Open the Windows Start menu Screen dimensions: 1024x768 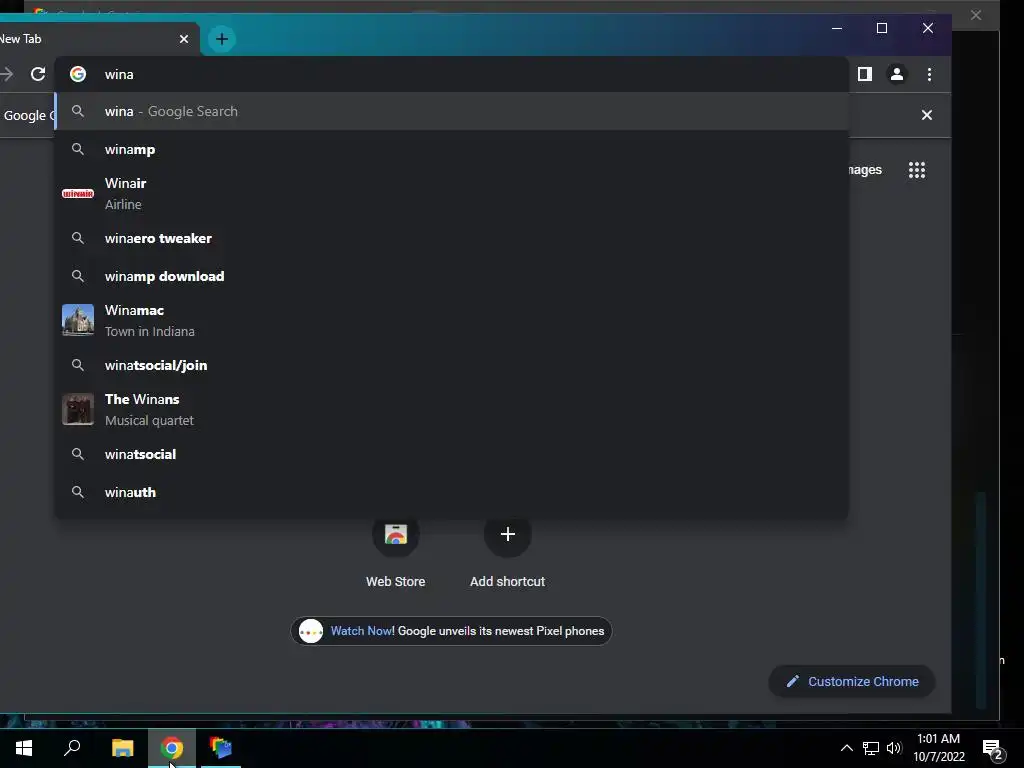[24, 748]
